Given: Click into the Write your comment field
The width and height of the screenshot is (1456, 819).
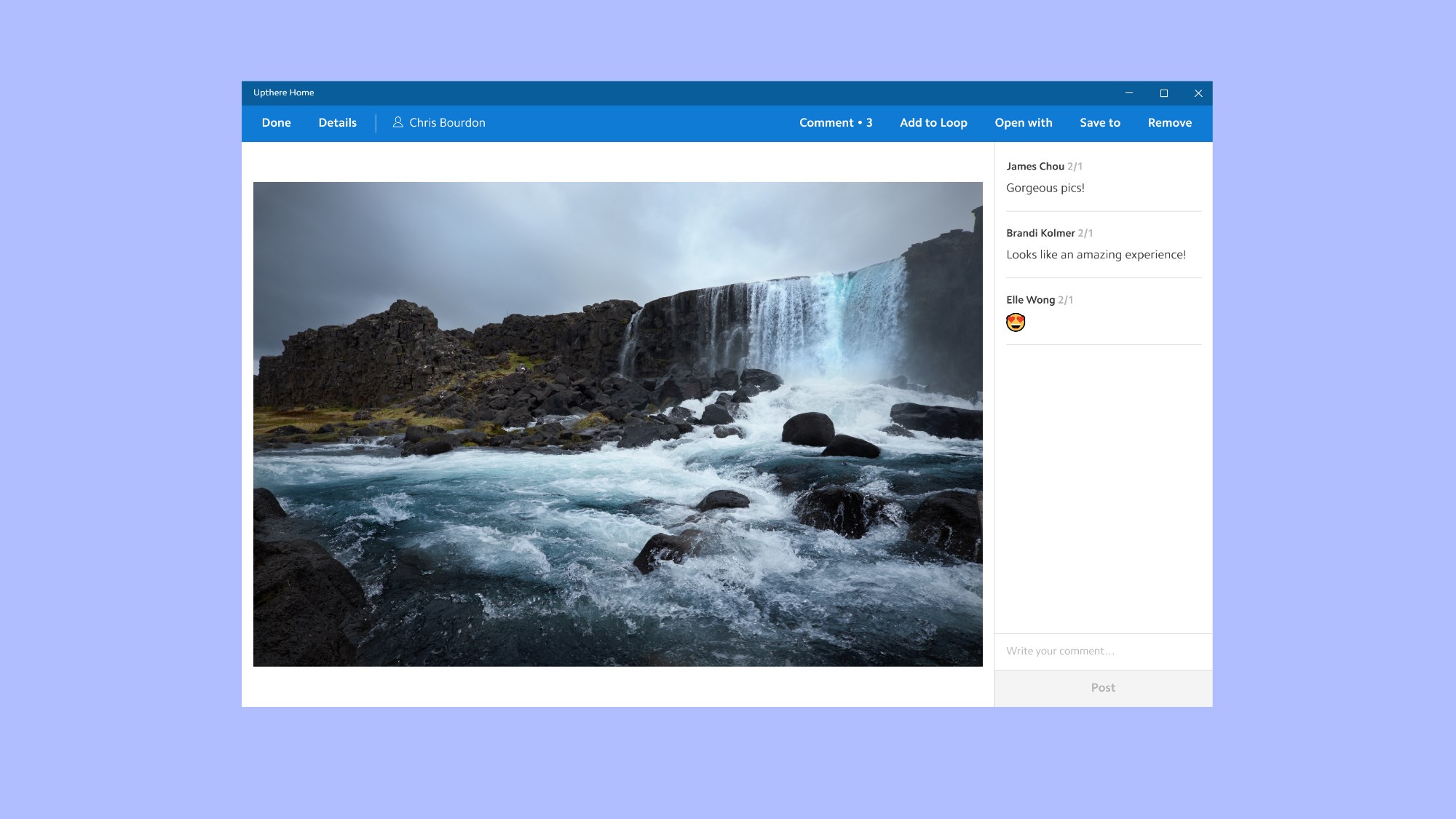Looking at the screenshot, I should pyautogui.click(x=1102, y=651).
